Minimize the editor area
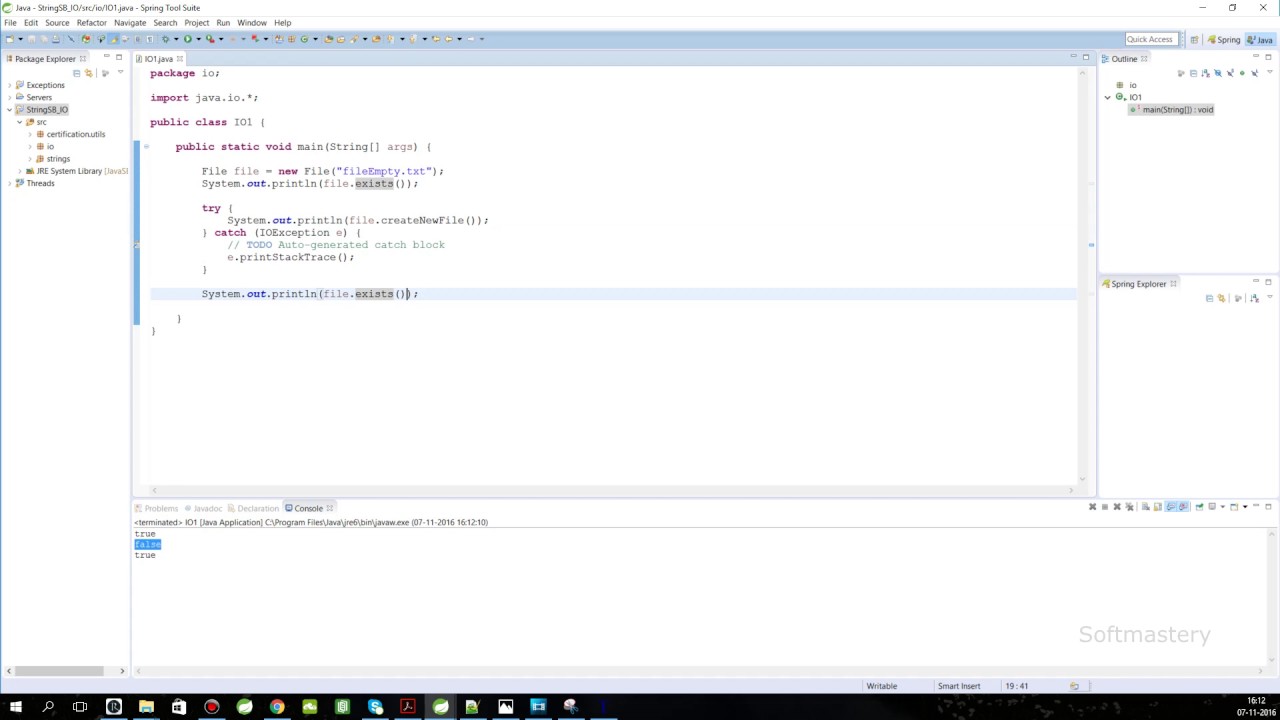Image resolution: width=1280 pixels, height=720 pixels. (x=1073, y=57)
